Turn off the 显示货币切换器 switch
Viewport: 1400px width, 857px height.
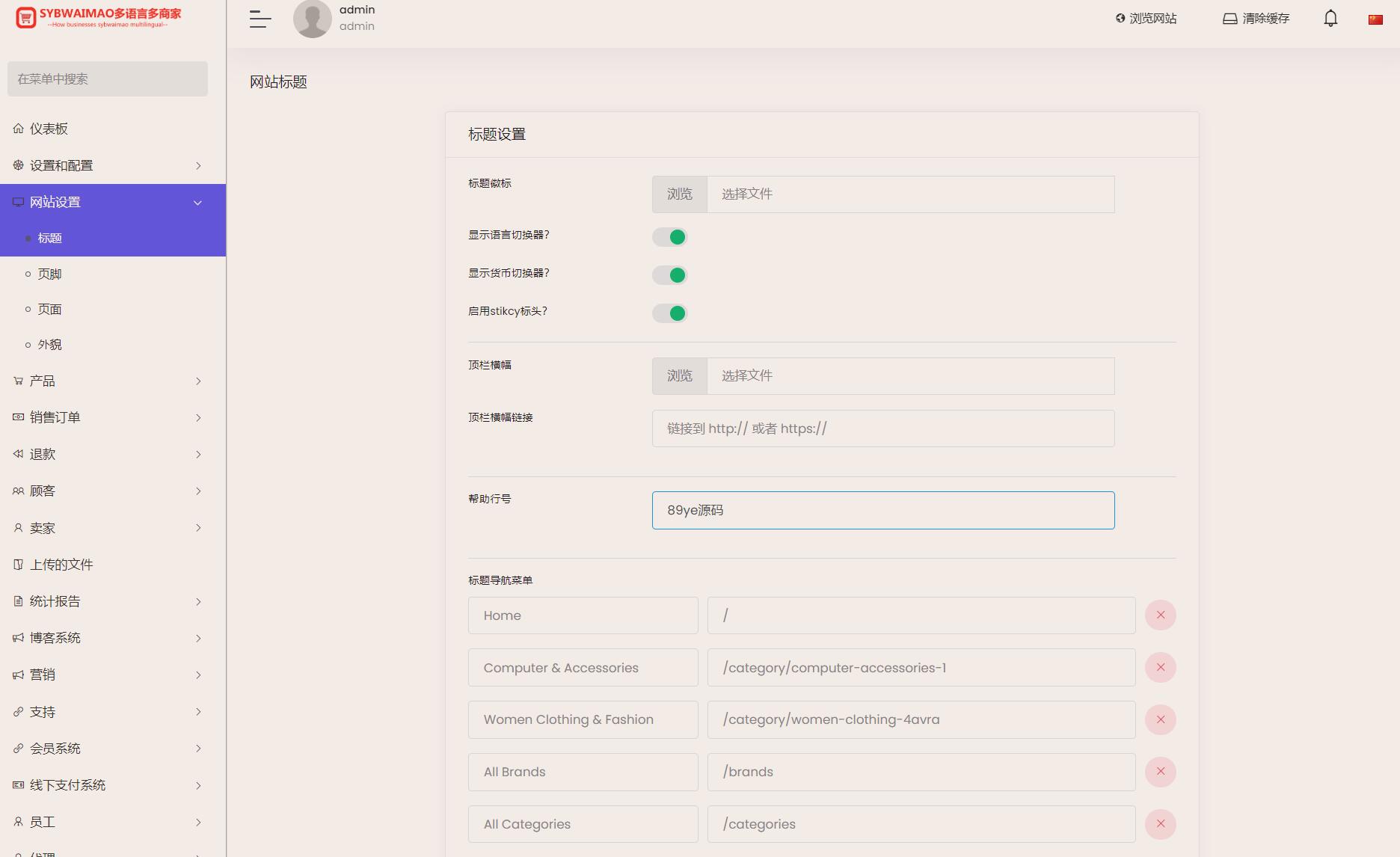[669, 275]
